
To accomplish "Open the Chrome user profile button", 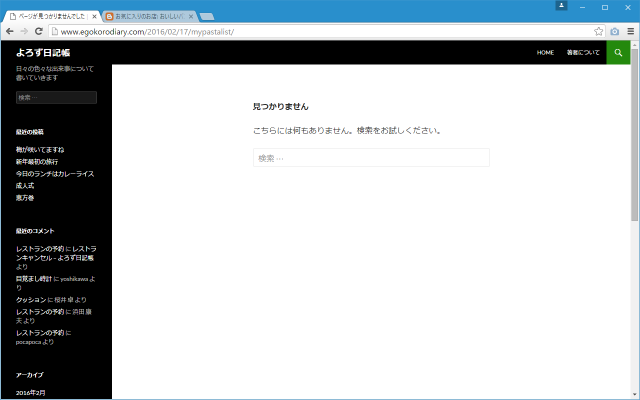I will coord(562,6).
